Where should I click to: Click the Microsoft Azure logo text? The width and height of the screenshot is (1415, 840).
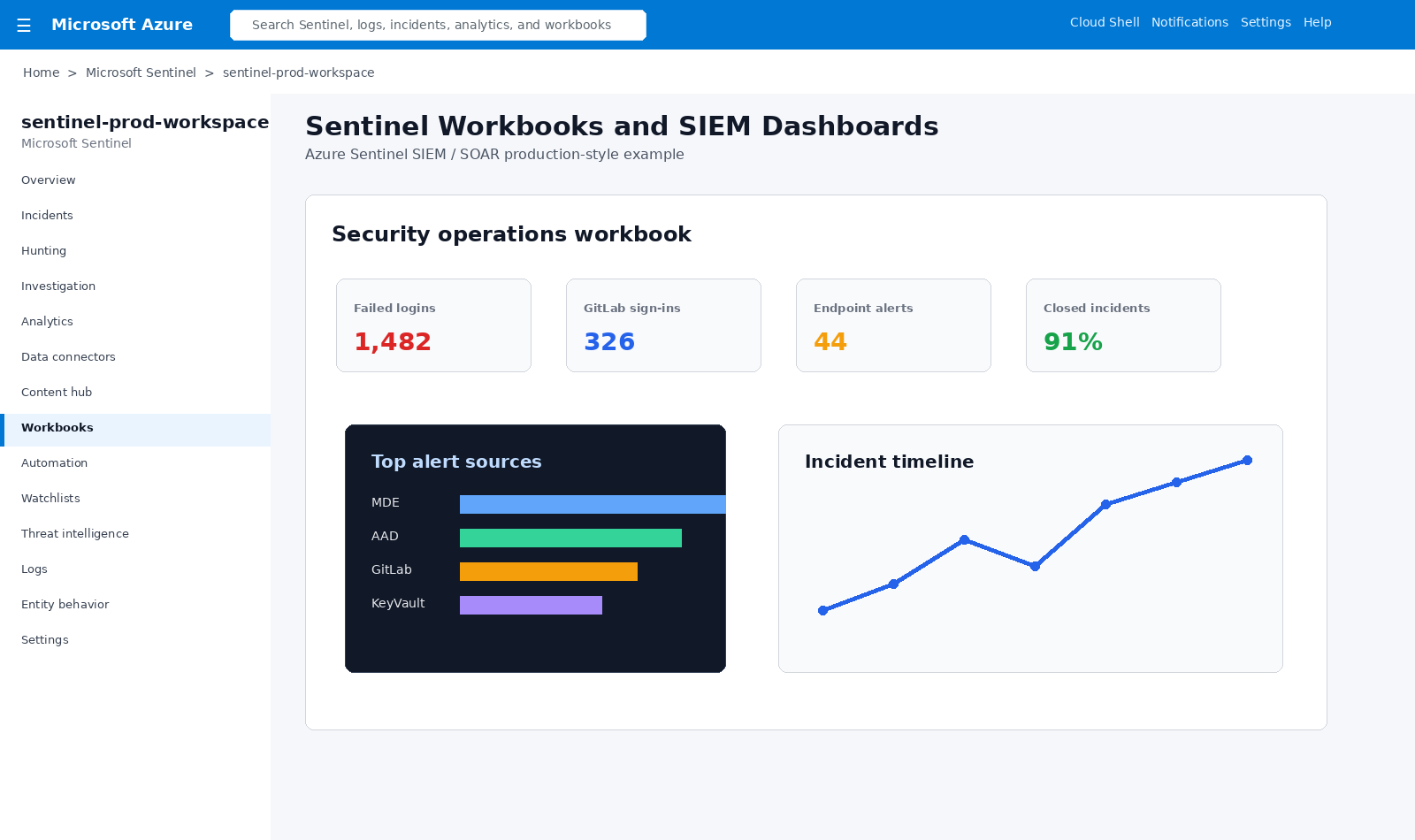coord(122,25)
